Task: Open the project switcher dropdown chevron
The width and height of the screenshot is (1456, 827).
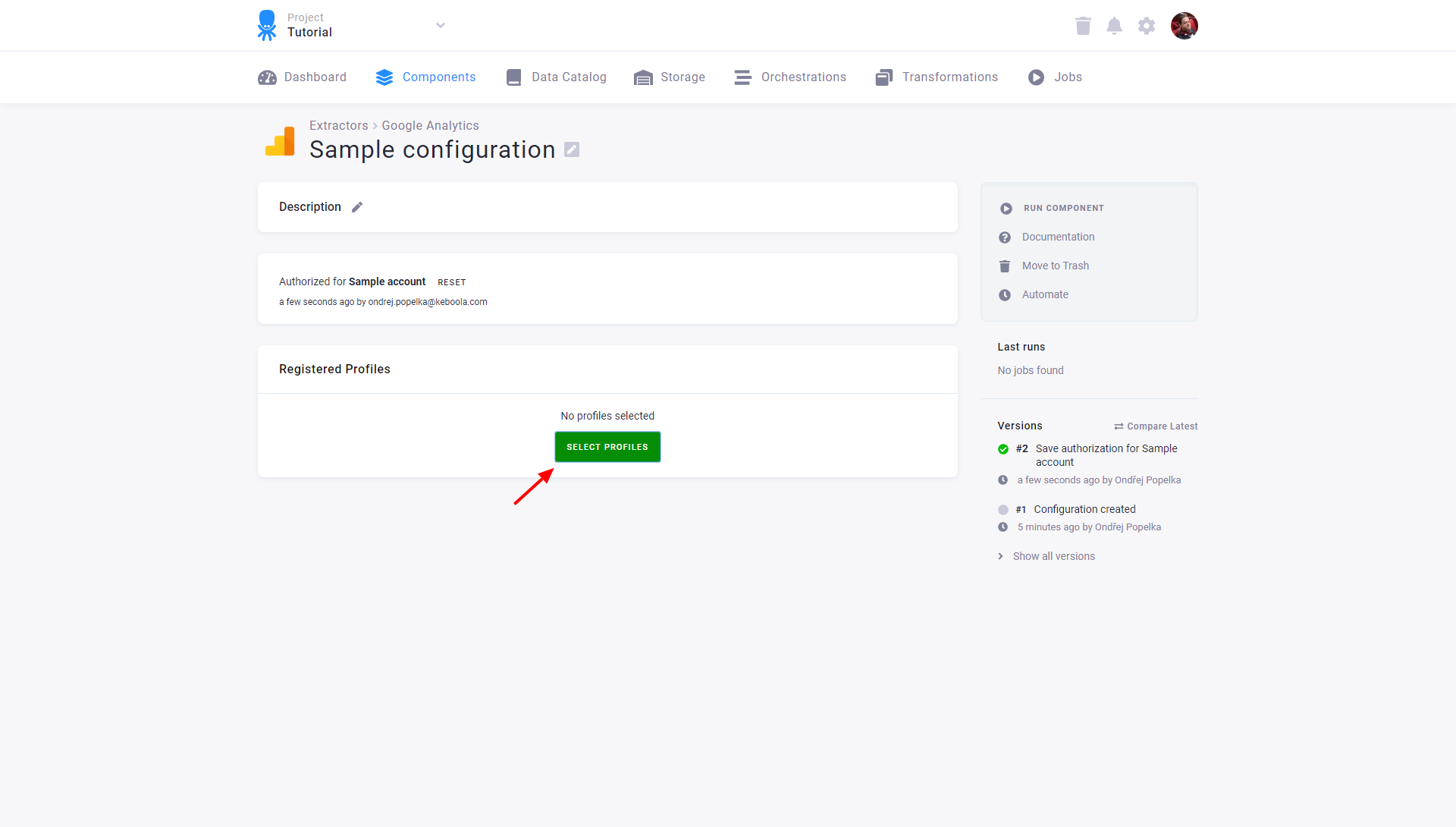Action: pyautogui.click(x=441, y=25)
